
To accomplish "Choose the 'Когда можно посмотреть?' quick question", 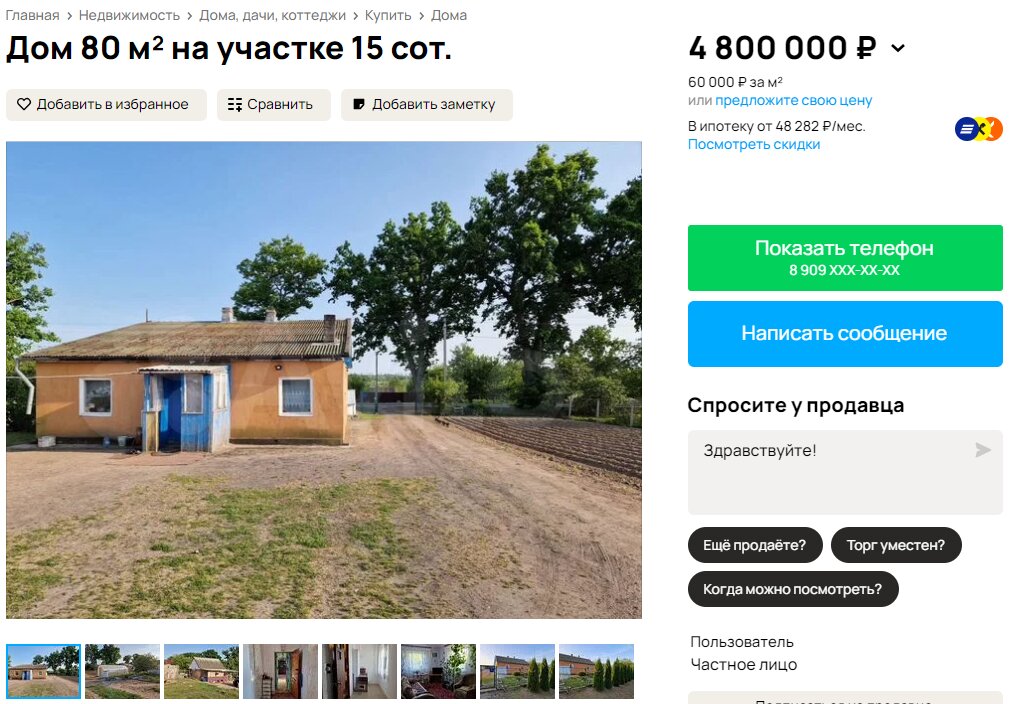I will tap(793, 589).
